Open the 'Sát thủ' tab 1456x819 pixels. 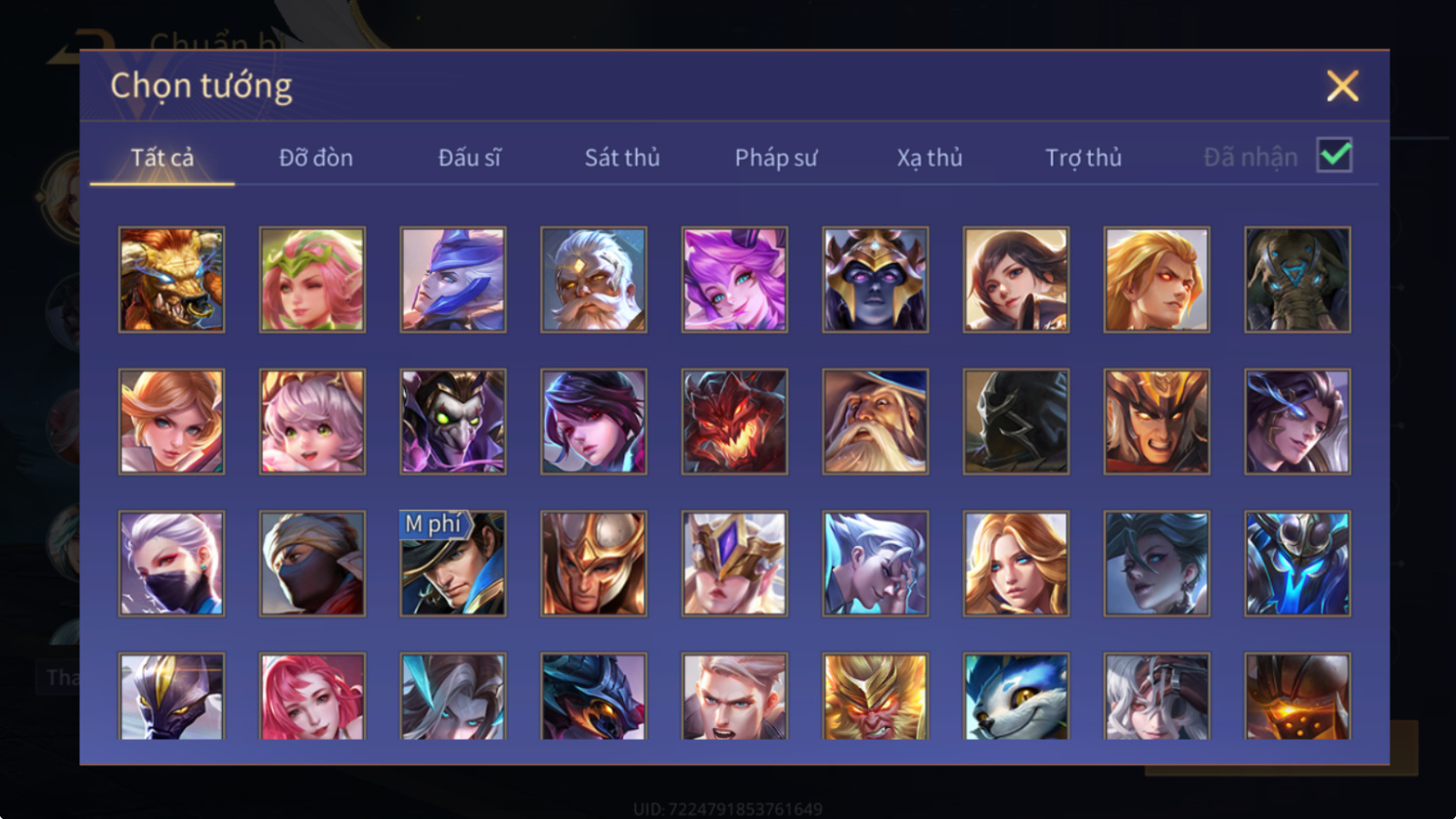622,158
